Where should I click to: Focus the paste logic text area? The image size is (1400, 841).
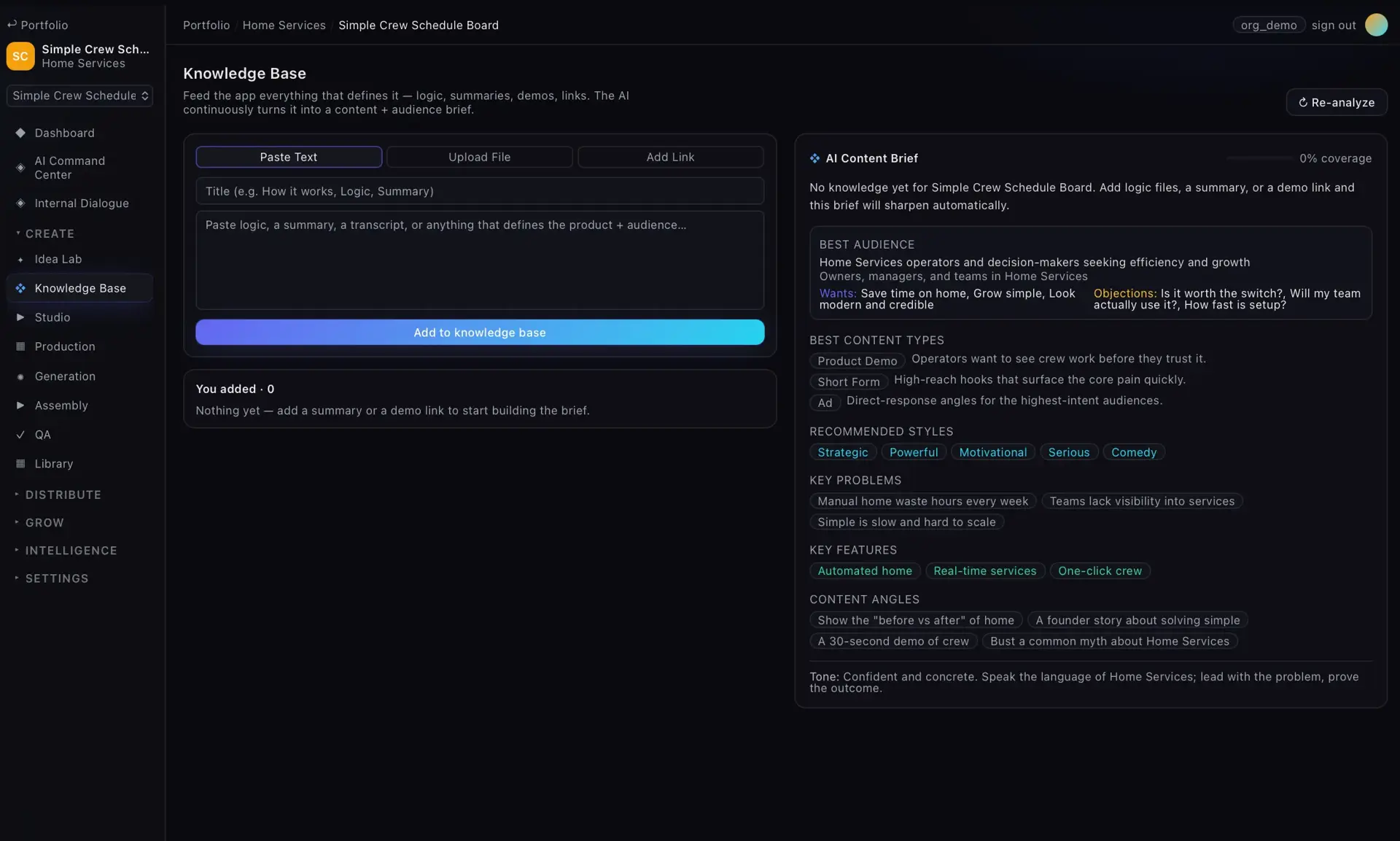[x=480, y=260]
